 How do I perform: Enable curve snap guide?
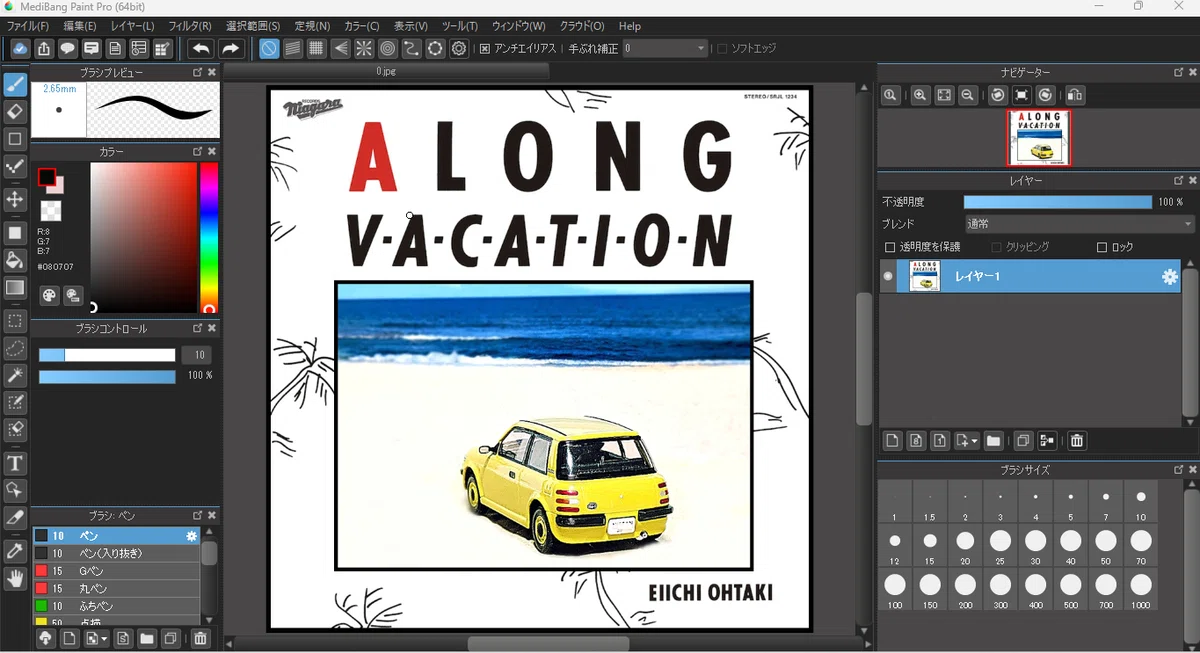coord(411,48)
